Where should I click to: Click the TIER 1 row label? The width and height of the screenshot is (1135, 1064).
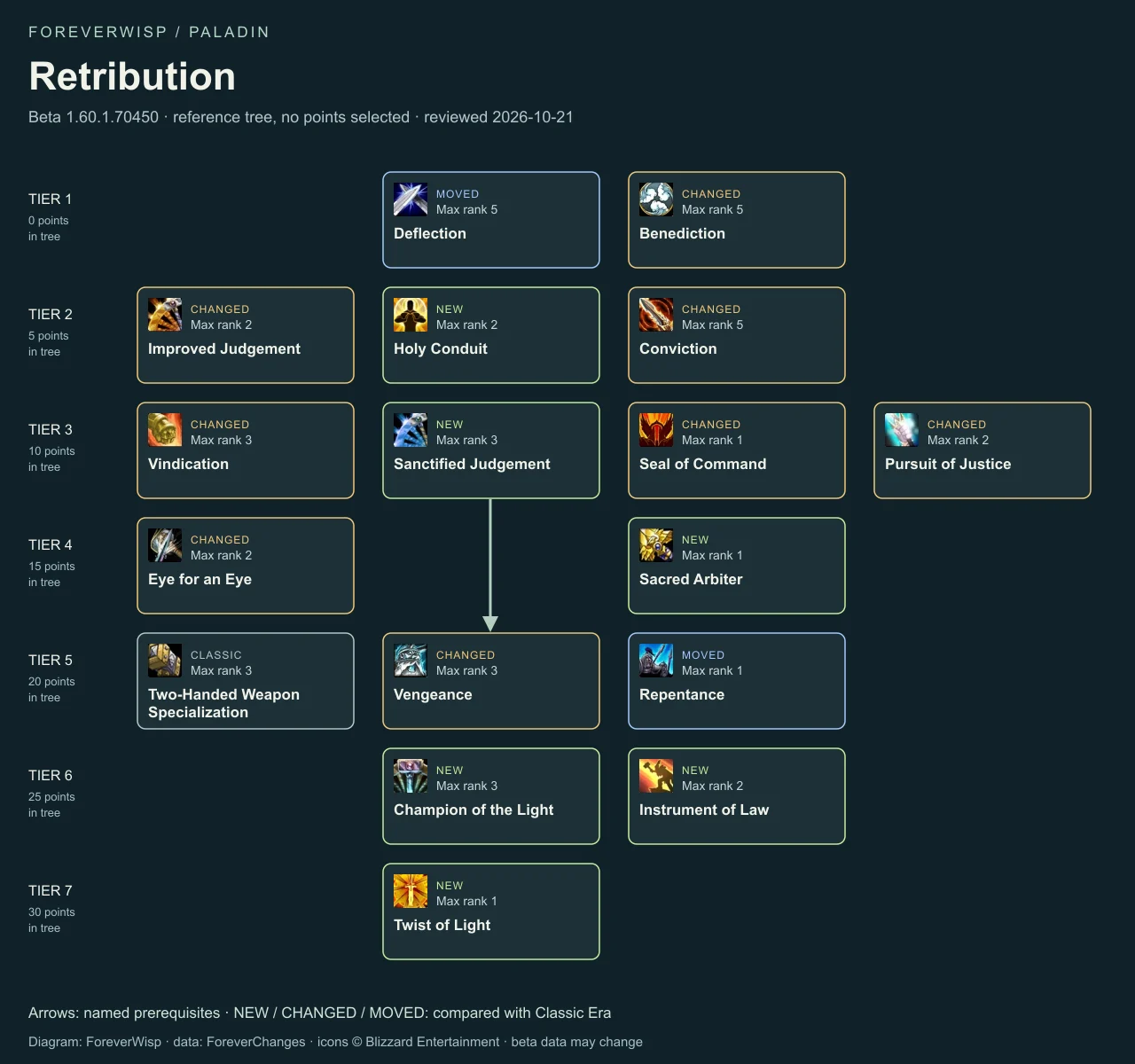point(50,199)
